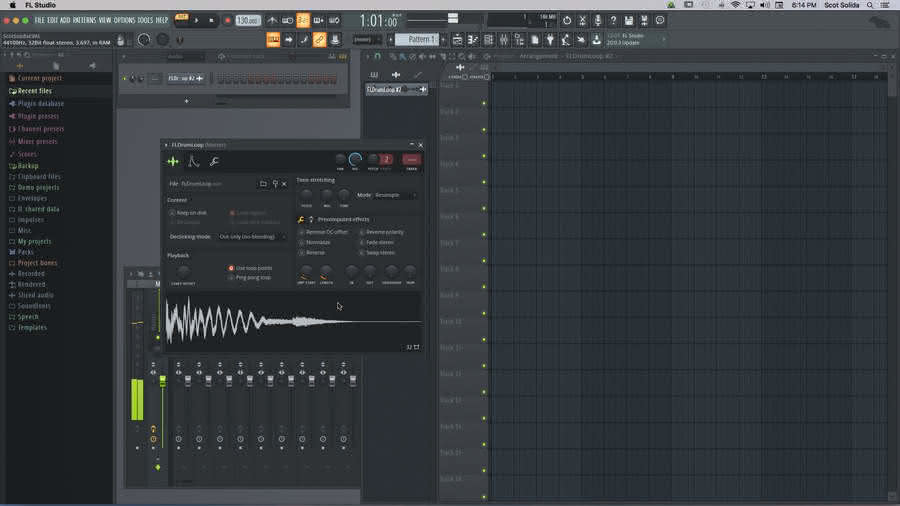900x506 pixels.
Task: Toggle Use loop points option
Action: (231, 268)
